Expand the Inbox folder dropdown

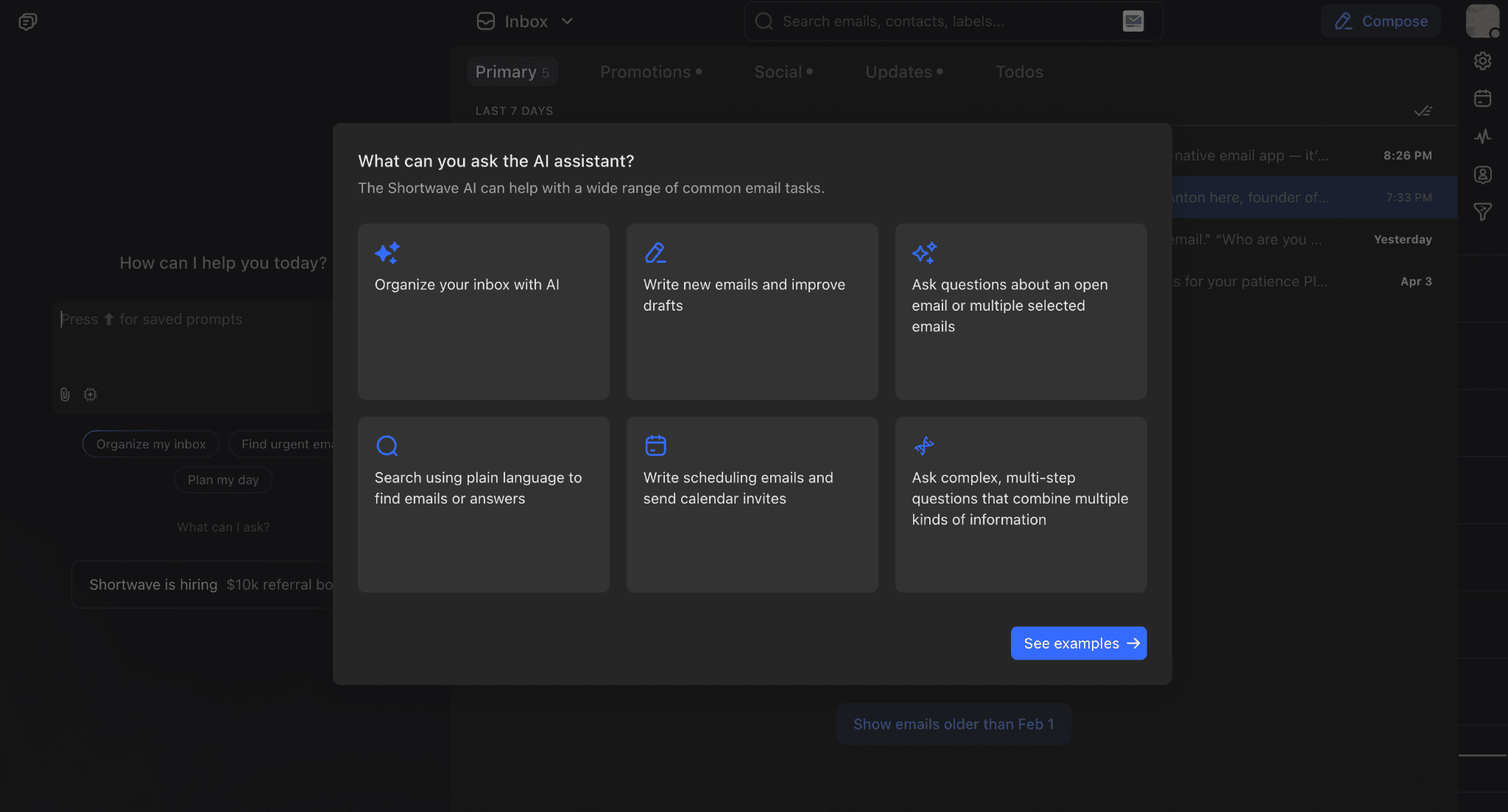[567, 21]
